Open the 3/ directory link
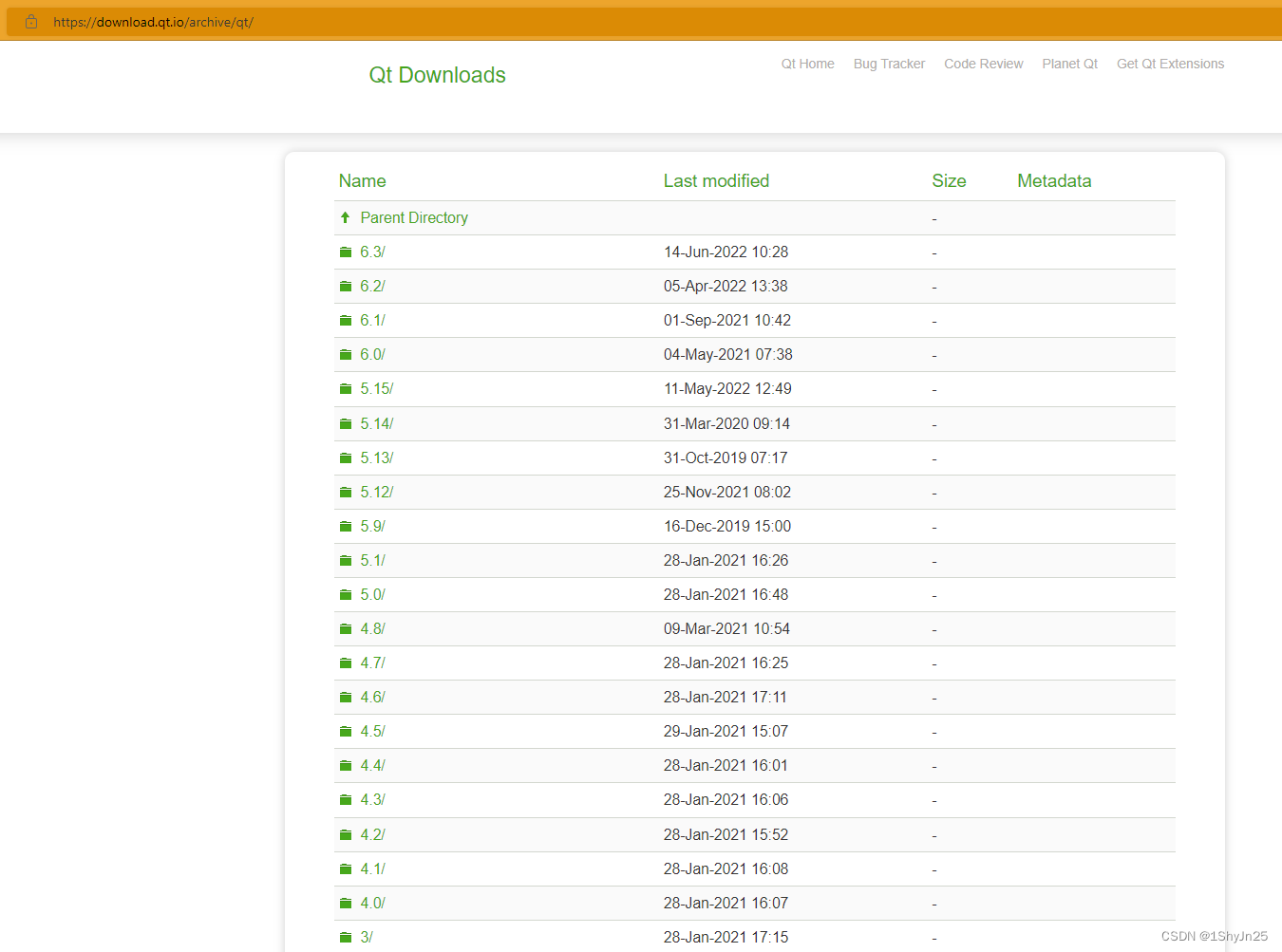 pos(367,937)
